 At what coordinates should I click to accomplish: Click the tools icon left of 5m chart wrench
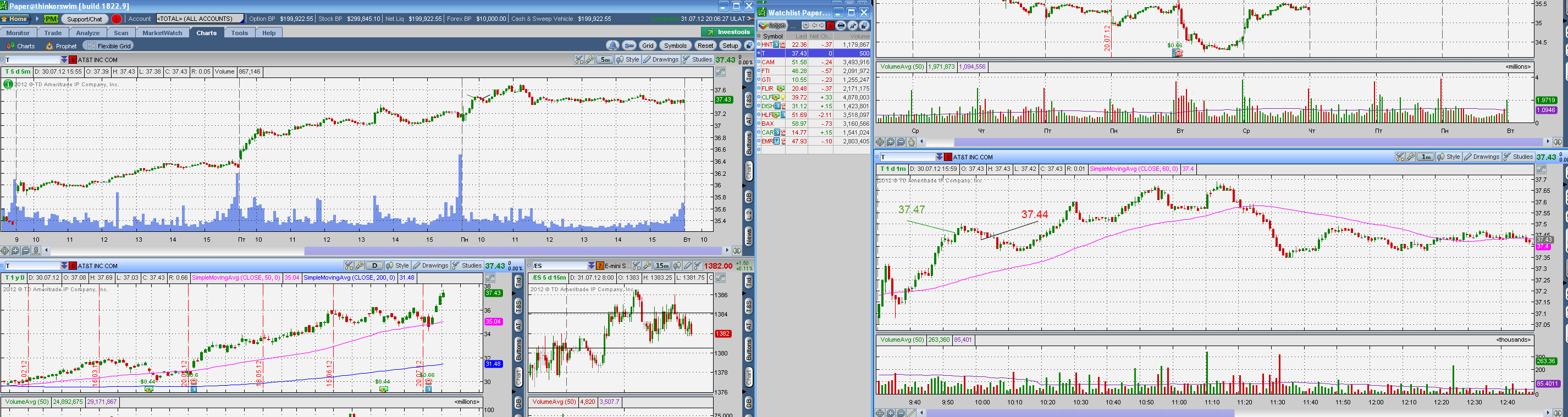579,59
